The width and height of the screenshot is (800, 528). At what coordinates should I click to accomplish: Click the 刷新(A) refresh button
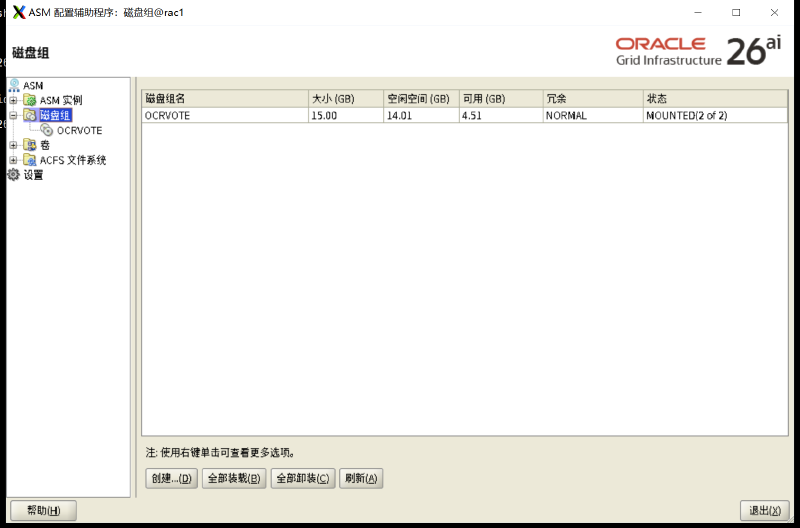tap(361, 479)
